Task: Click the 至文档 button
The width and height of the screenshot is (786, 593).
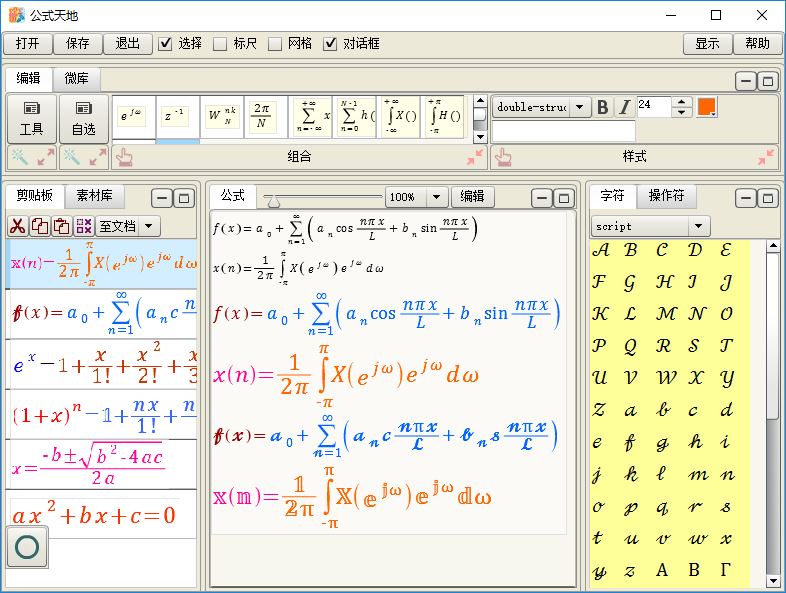Action: coord(118,226)
